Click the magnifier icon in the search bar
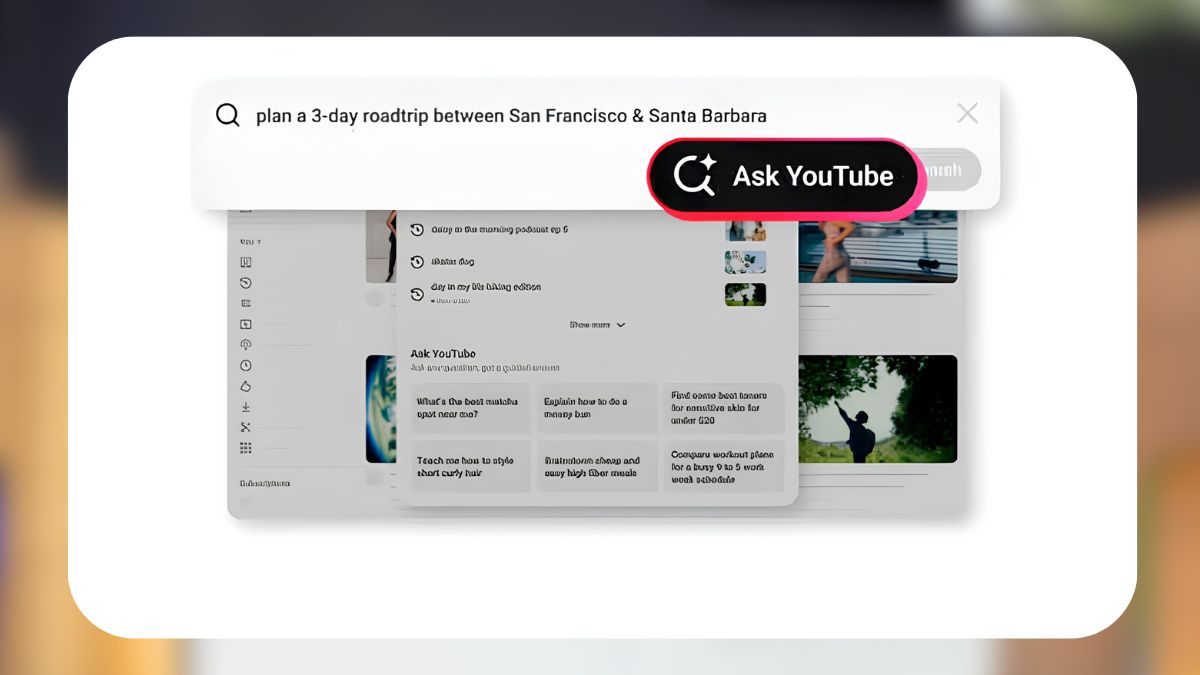This screenshot has height=675, width=1200. 228,115
